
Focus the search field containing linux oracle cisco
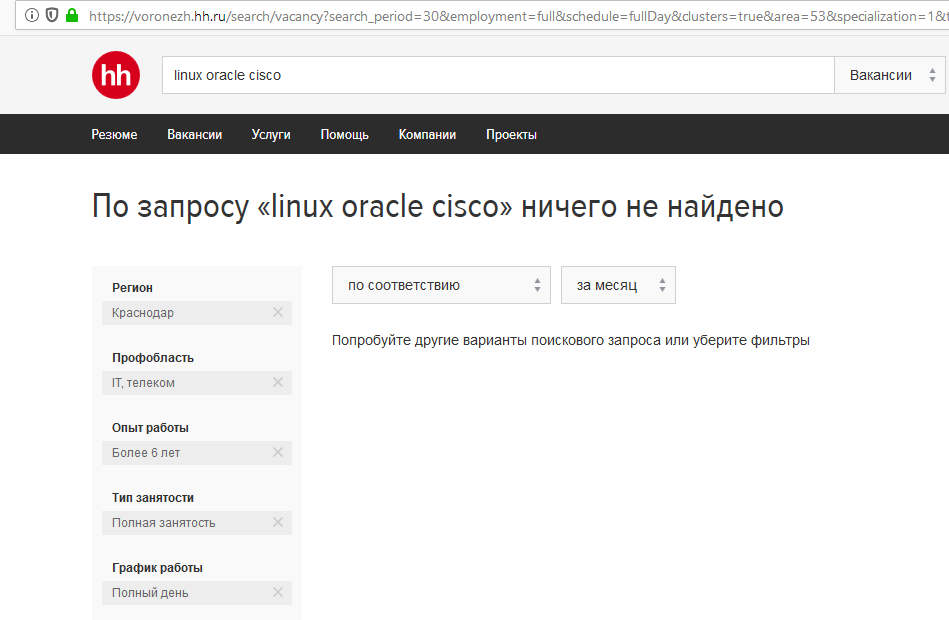point(498,75)
